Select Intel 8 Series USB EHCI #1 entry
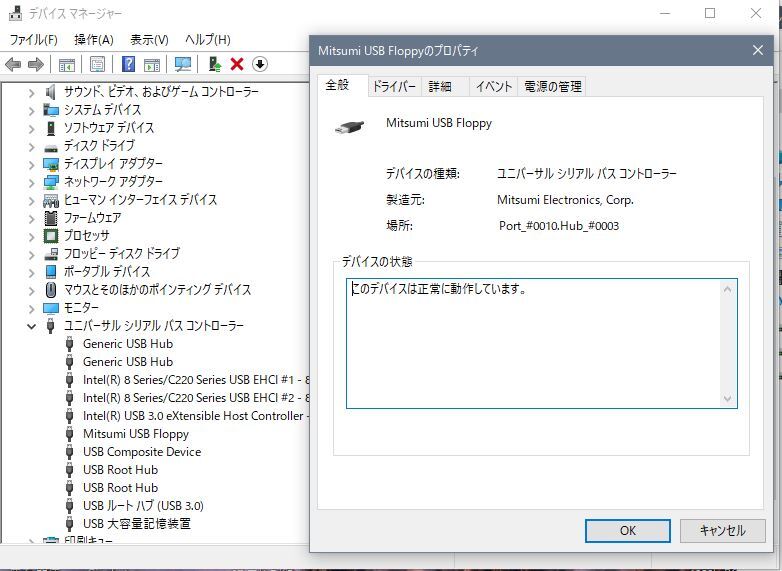The height and width of the screenshot is (571, 782). [x=196, y=380]
